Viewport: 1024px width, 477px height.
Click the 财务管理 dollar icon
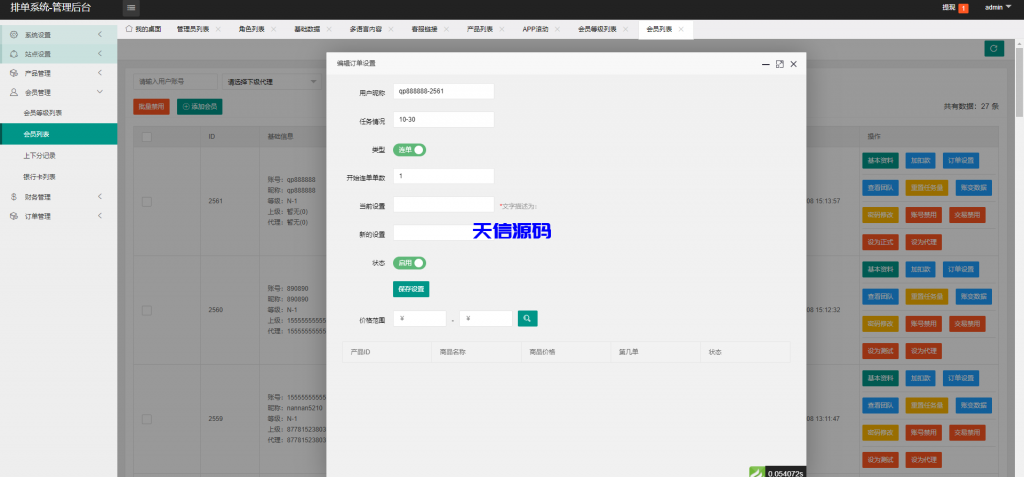coord(14,197)
